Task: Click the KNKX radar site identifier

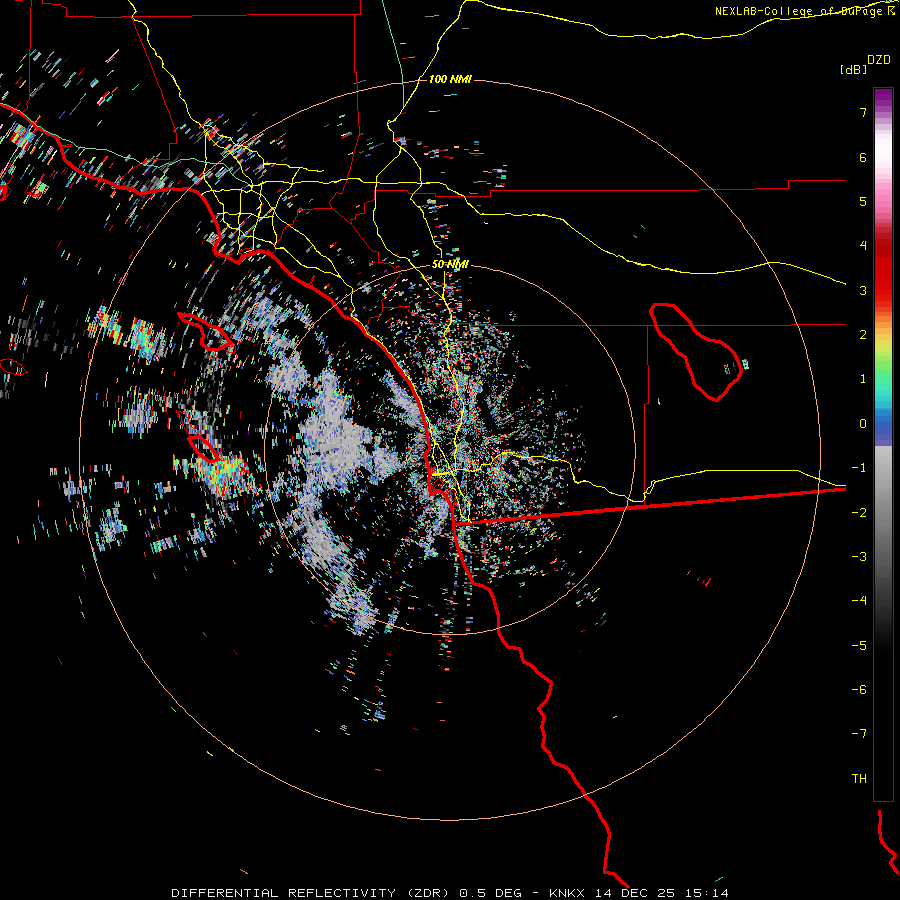Action: tap(568, 893)
